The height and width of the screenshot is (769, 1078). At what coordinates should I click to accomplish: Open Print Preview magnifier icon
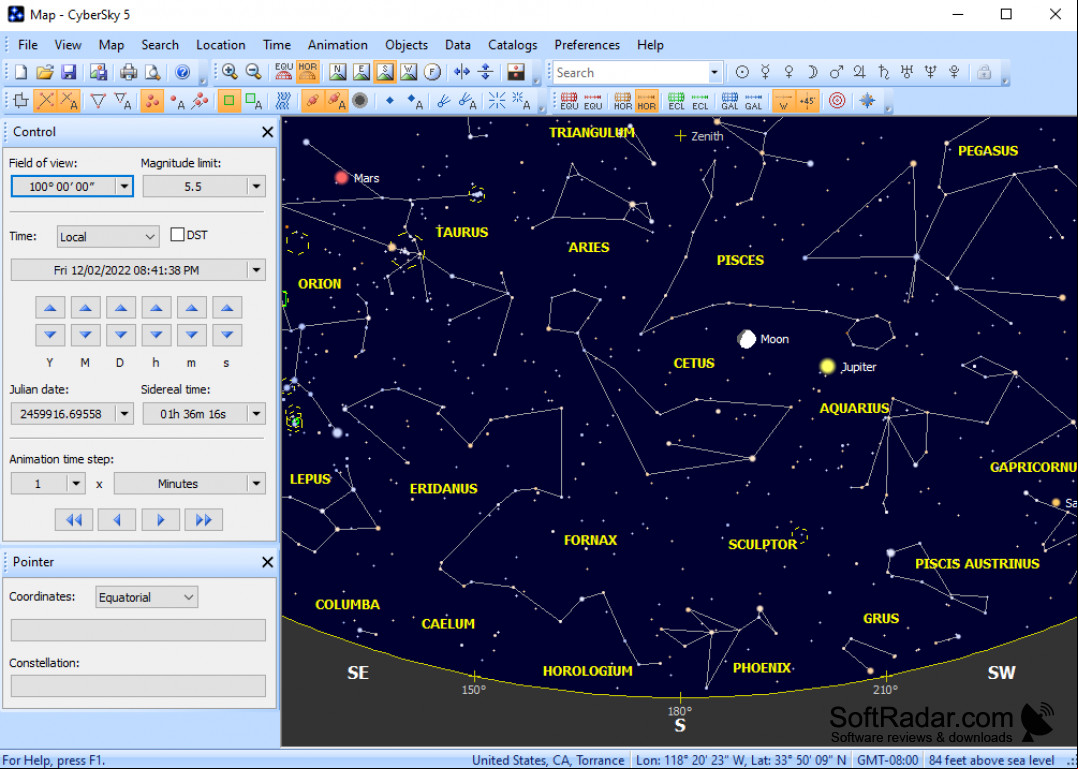pyautogui.click(x=152, y=72)
